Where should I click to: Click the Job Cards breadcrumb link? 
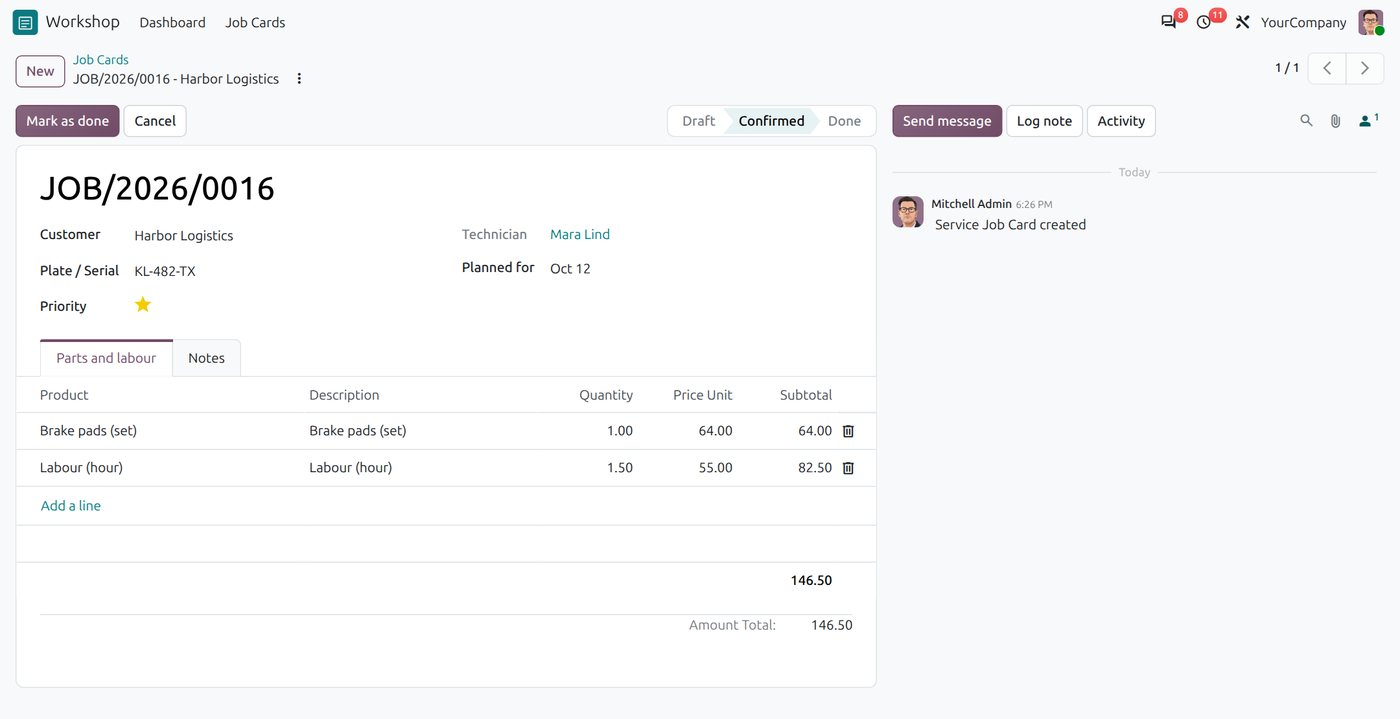(100, 60)
